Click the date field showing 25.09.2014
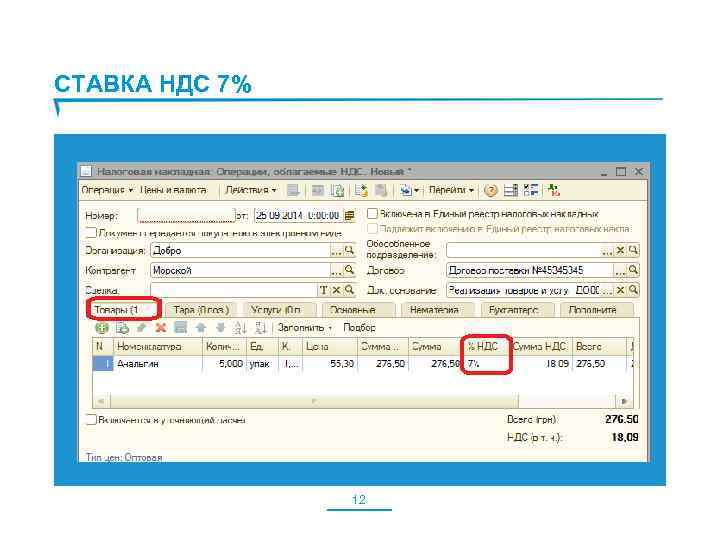 (298, 215)
